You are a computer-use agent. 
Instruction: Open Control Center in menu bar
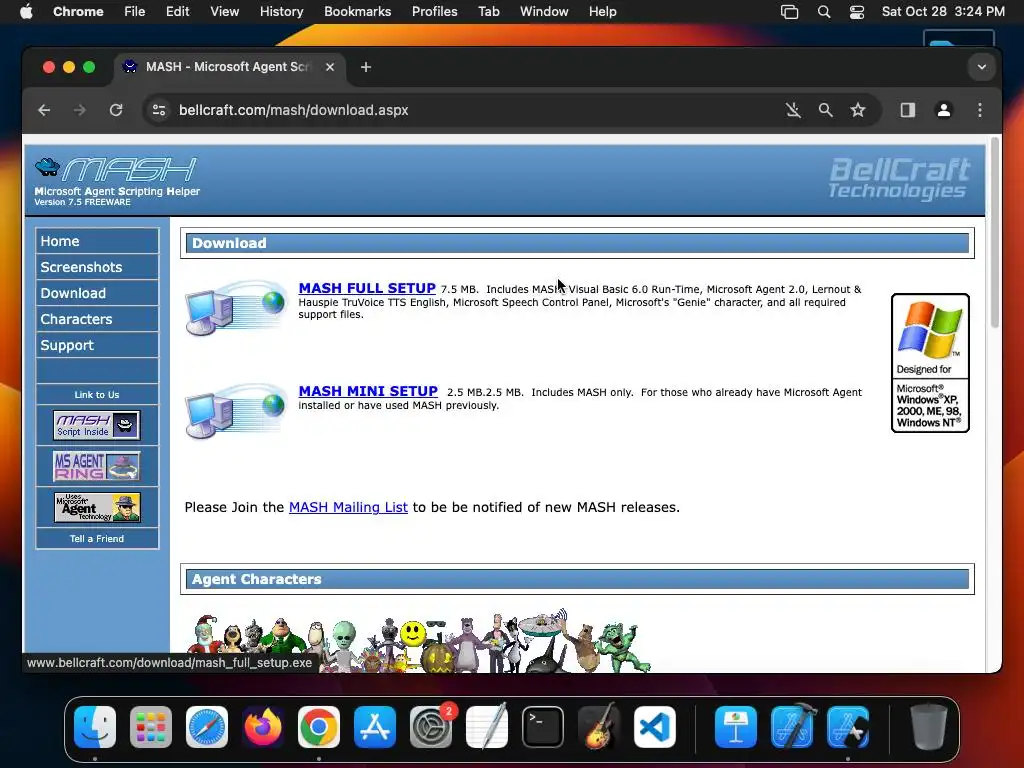(857, 12)
